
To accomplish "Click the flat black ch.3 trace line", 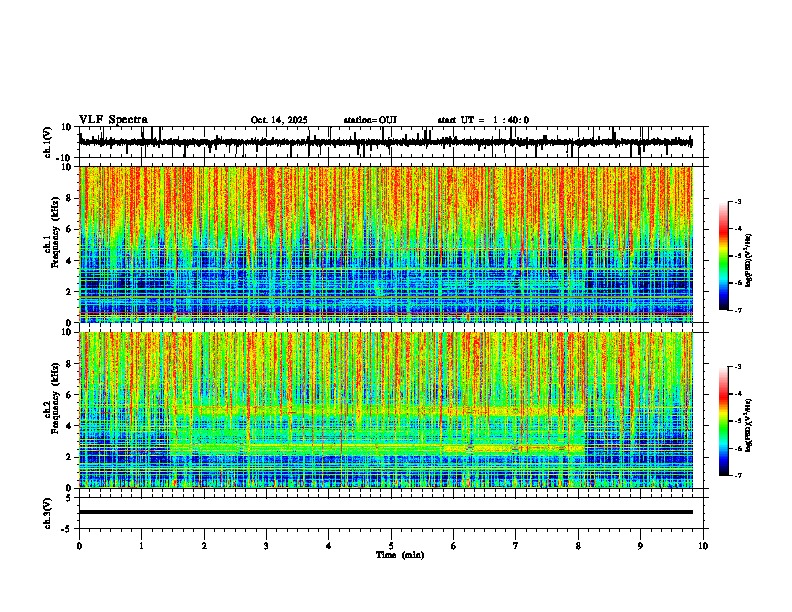I will (385, 512).
